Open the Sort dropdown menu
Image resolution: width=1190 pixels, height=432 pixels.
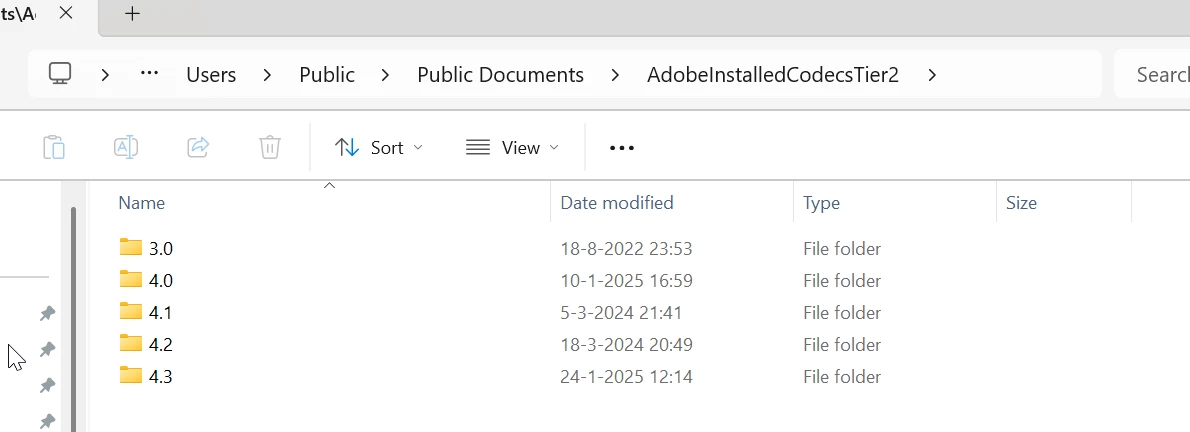pos(379,148)
